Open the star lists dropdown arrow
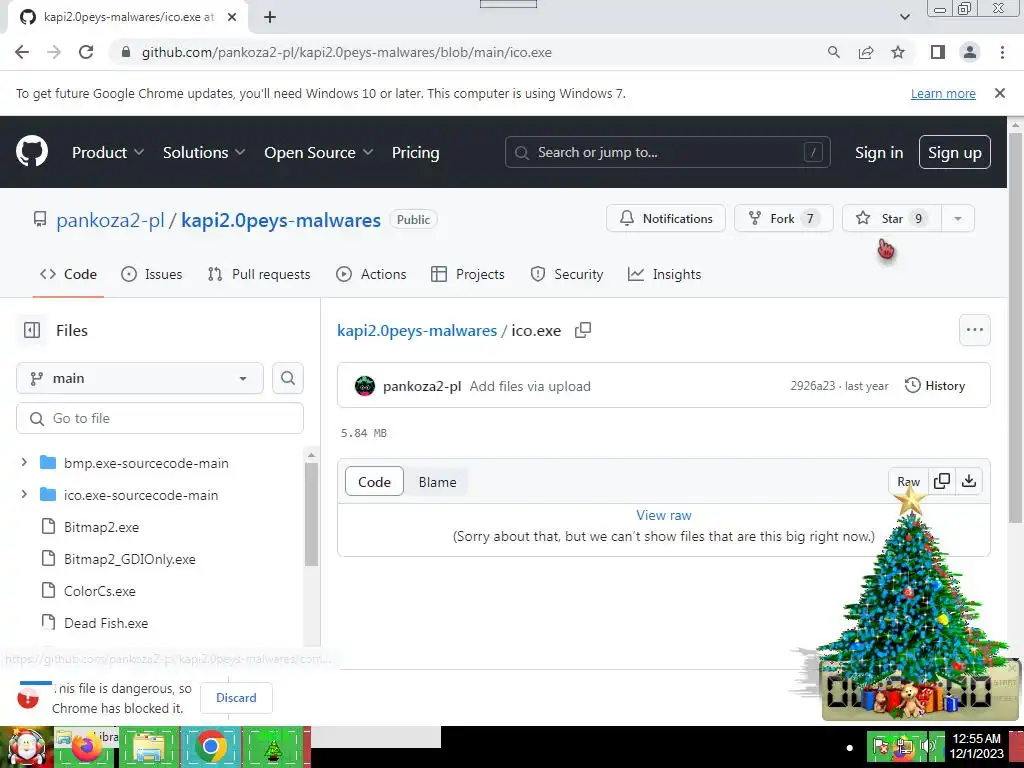 tap(958, 218)
